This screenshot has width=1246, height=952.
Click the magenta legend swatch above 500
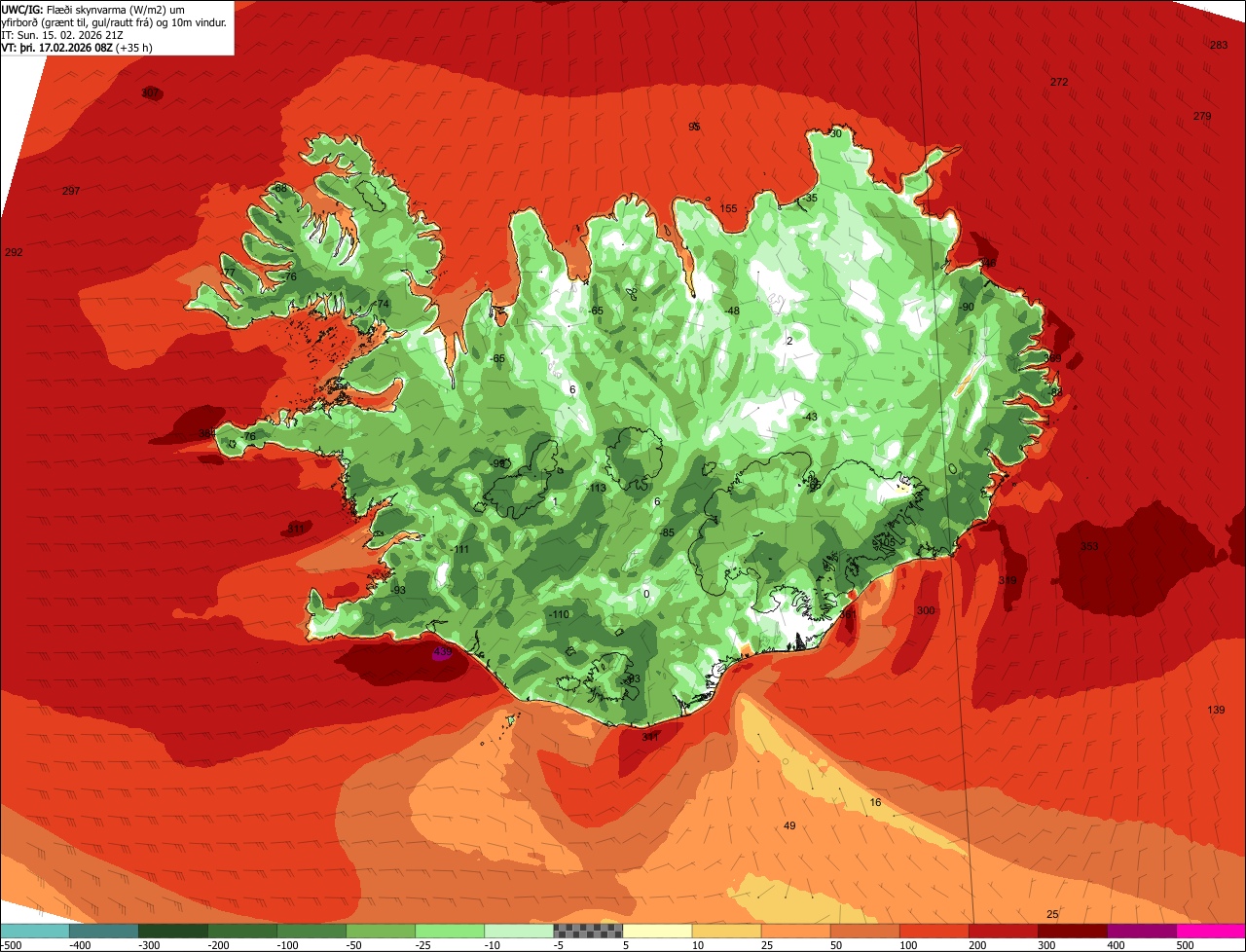point(1211,931)
